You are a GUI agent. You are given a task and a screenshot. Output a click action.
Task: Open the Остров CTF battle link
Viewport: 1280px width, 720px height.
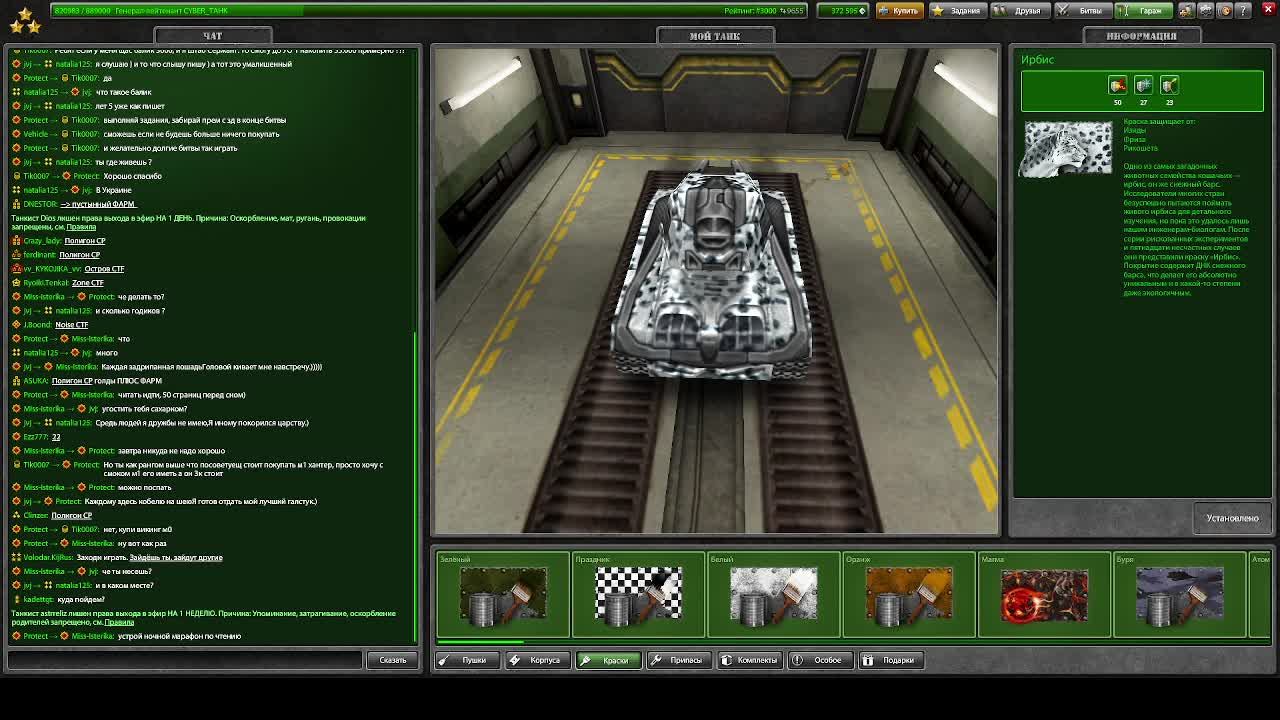pyautogui.click(x=104, y=269)
